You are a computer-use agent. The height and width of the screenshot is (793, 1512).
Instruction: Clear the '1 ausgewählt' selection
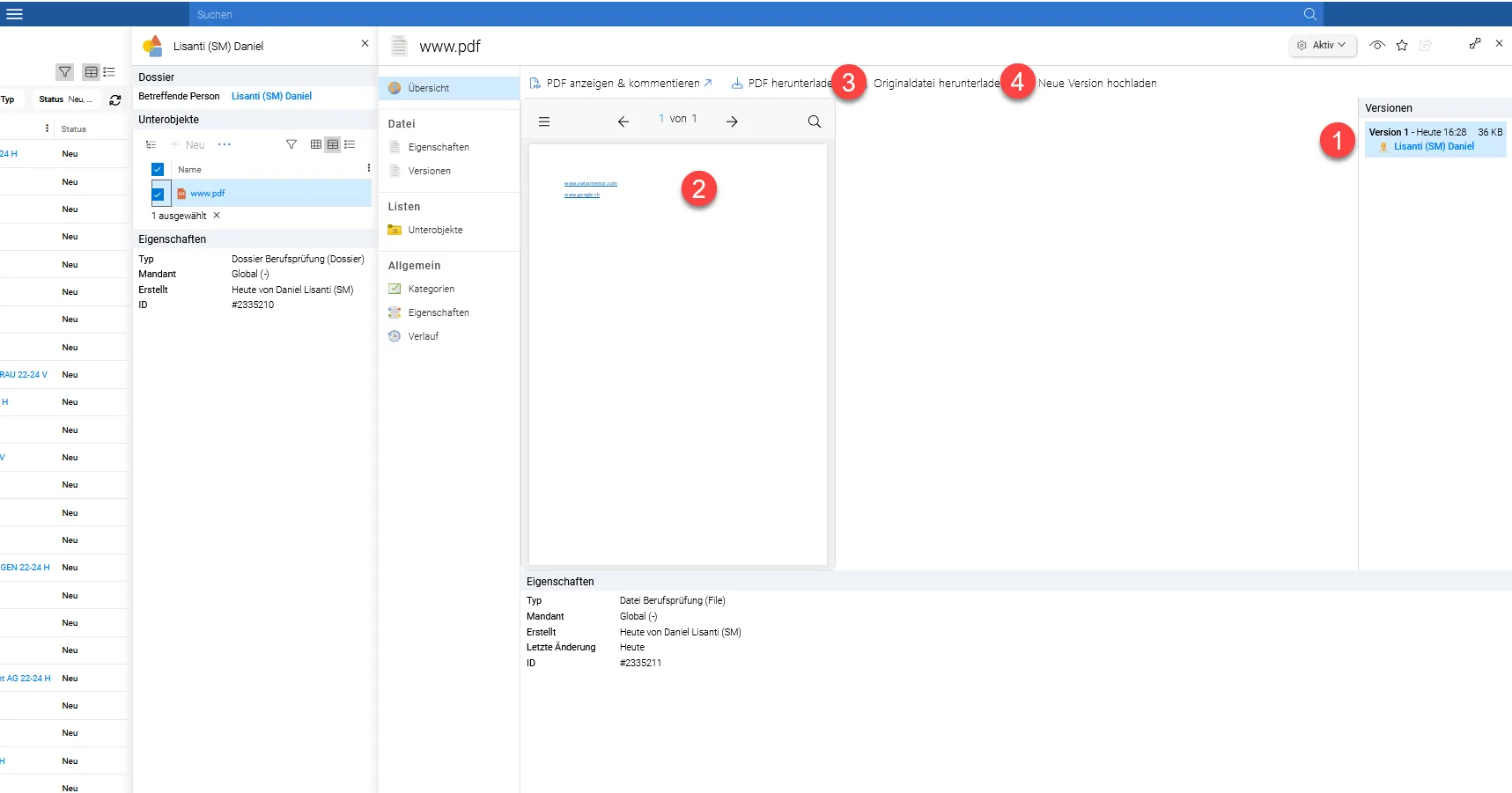[217, 216]
